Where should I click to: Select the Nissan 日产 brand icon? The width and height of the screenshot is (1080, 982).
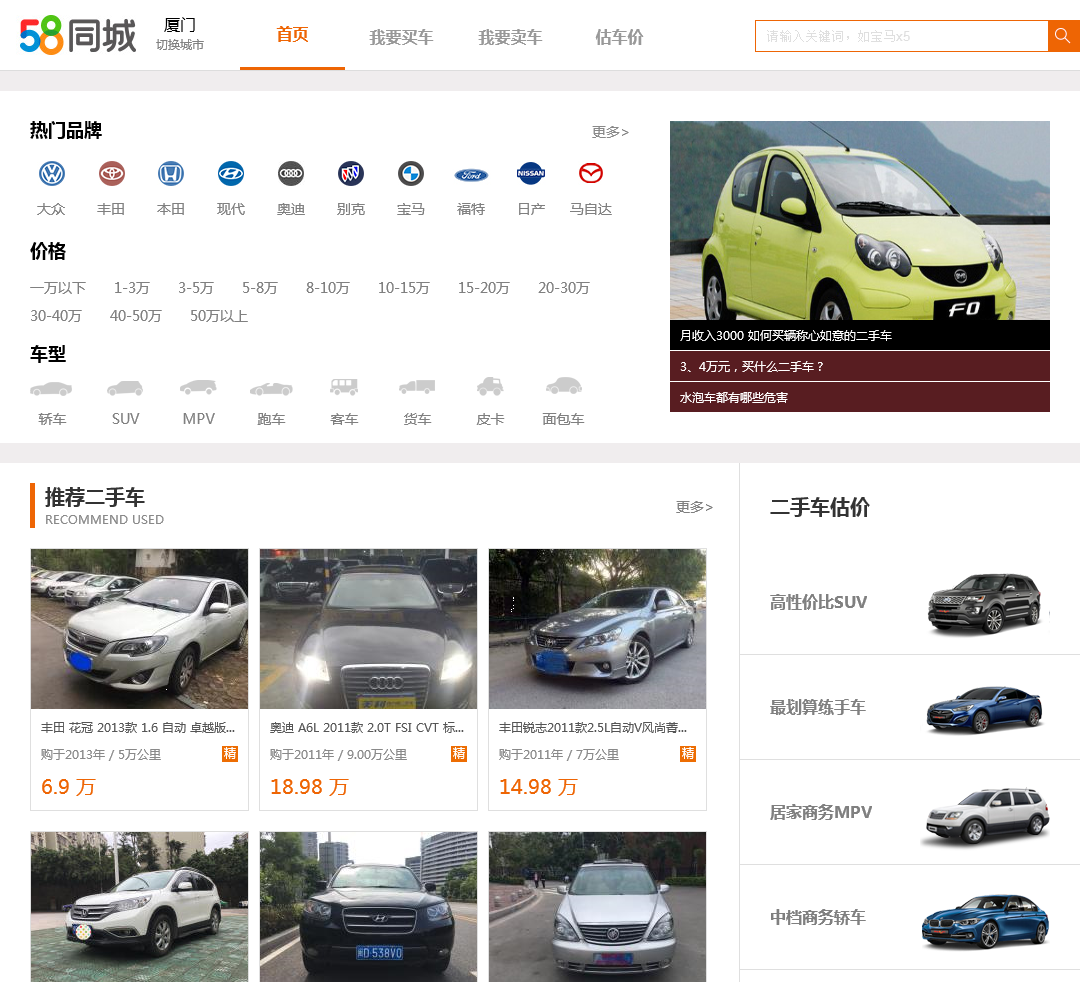(x=531, y=174)
